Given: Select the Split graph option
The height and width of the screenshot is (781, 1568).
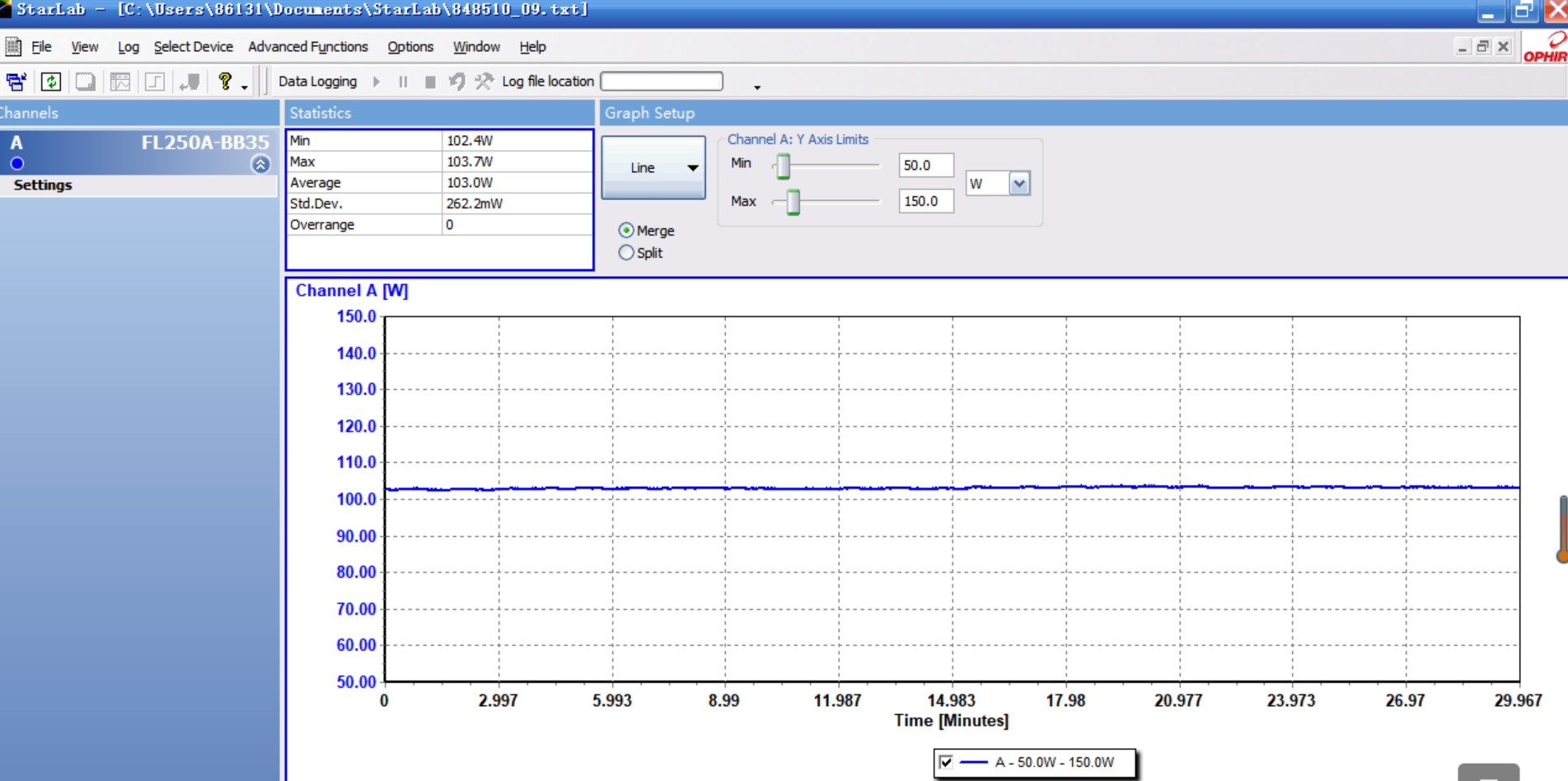Looking at the screenshot, I should pyautogui.click(x=626, y=253).
